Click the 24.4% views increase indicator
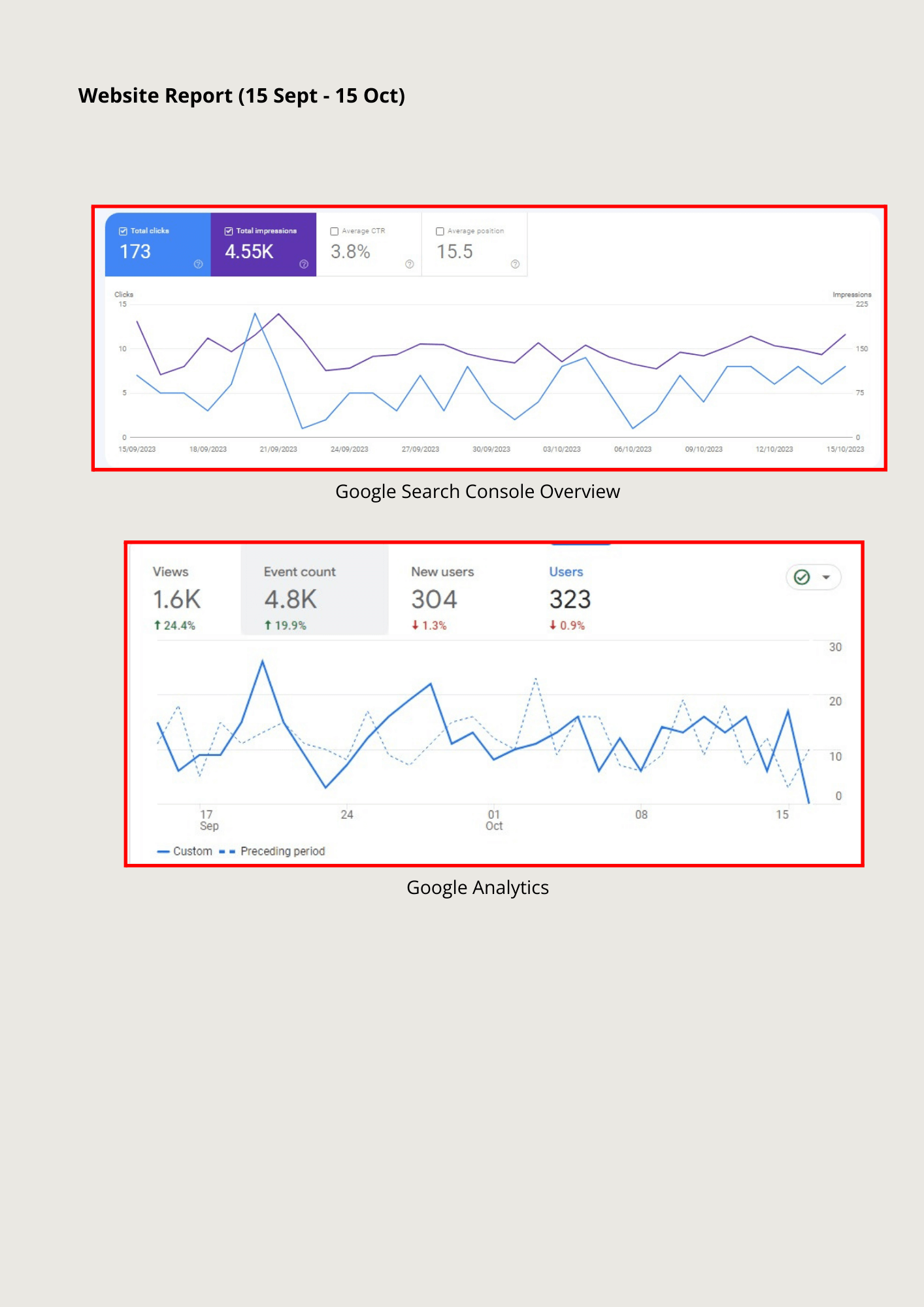This screenshot has width=924, height=1307. pyautogui.click(x=174, y=625)
